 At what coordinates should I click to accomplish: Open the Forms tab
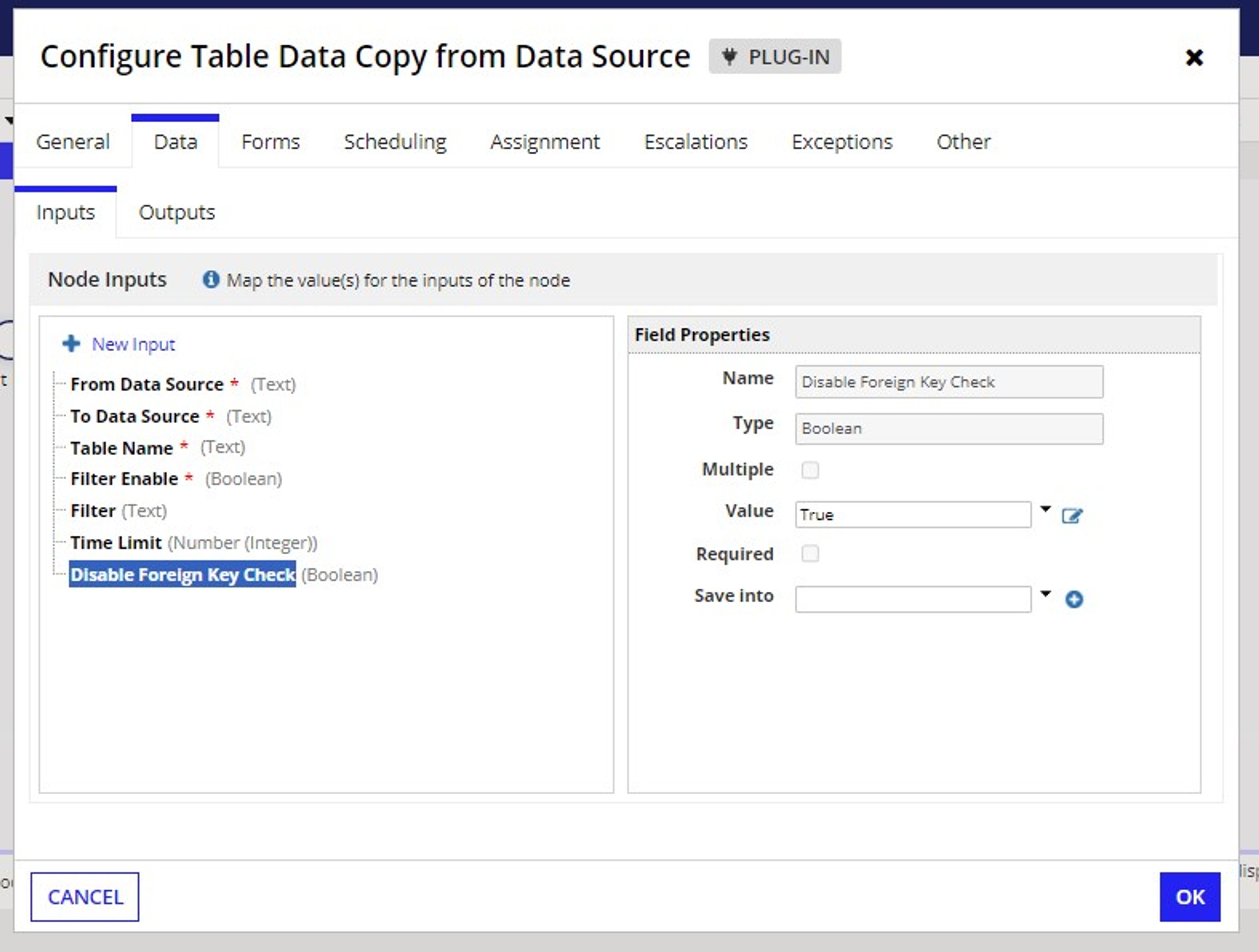point(270,142)
